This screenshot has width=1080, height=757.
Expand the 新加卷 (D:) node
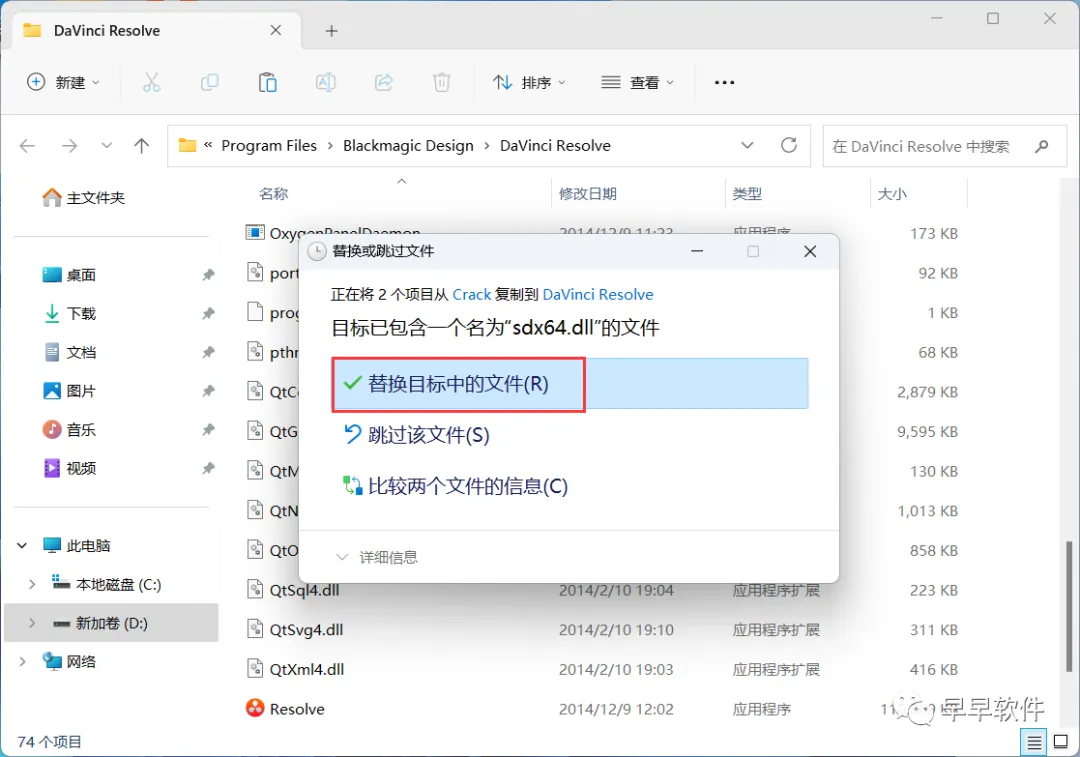32,623
